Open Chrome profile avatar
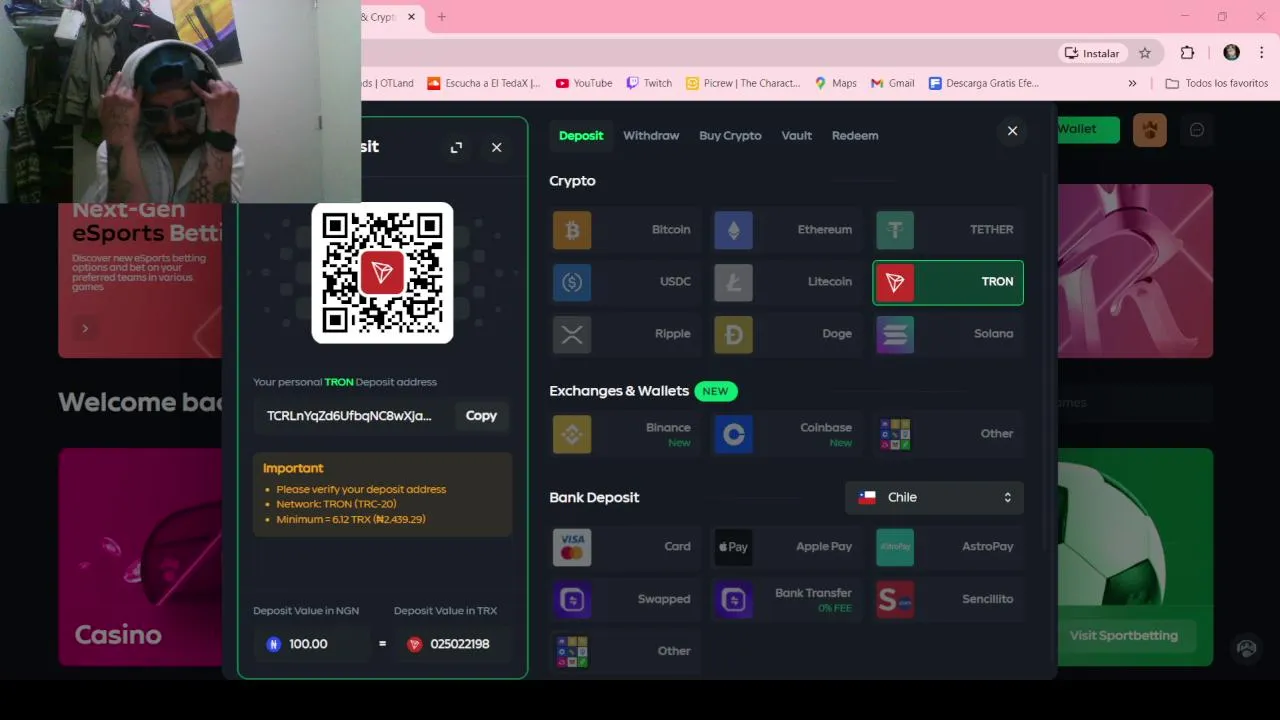This screenshot has width=1280, height=720. (1231, 53)
